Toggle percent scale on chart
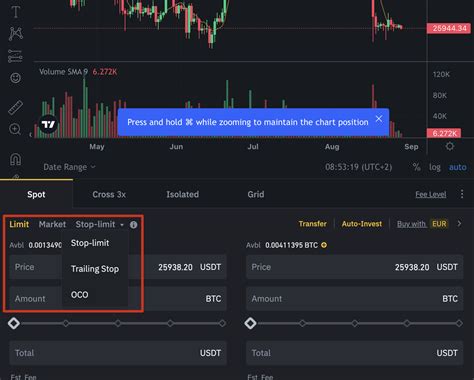Screen dimensions: 474x380 (x=416, y=167)
